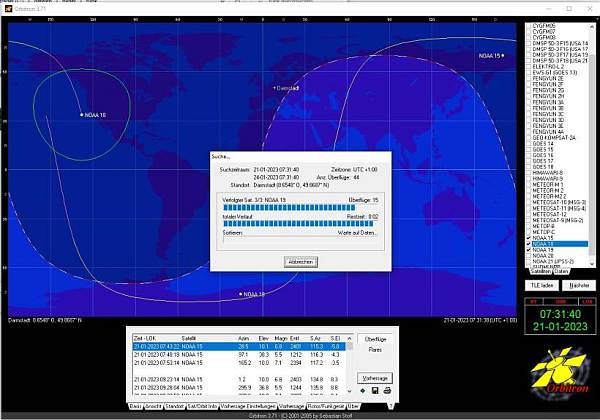Open the Basis tab

(x=136, y=406)
